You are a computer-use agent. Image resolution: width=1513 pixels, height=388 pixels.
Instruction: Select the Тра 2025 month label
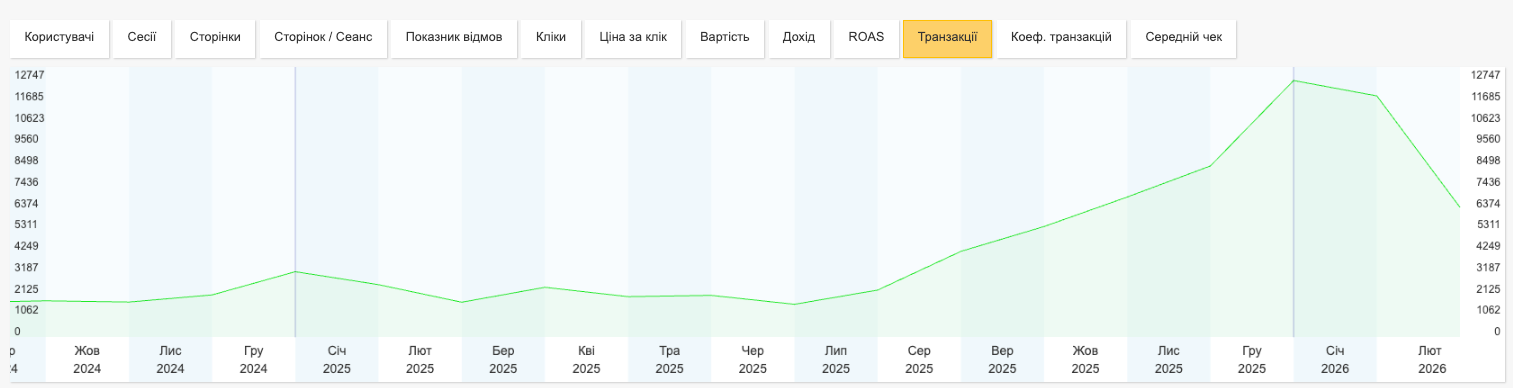(670, 360)
